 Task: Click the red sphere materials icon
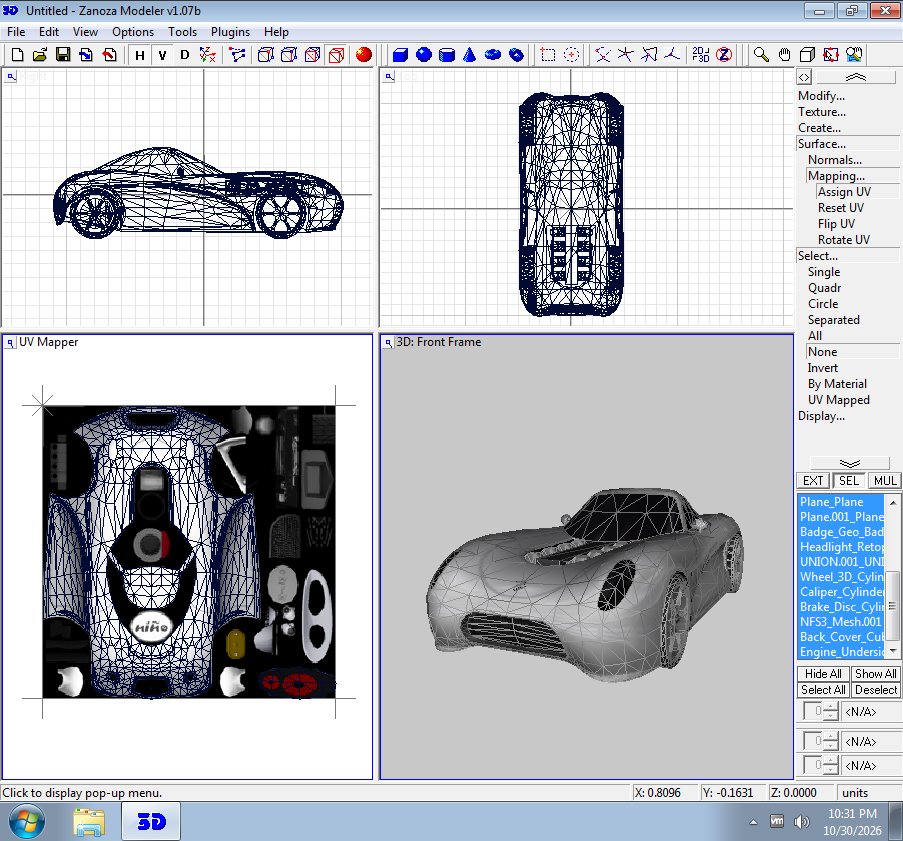[x=363, y=55]
